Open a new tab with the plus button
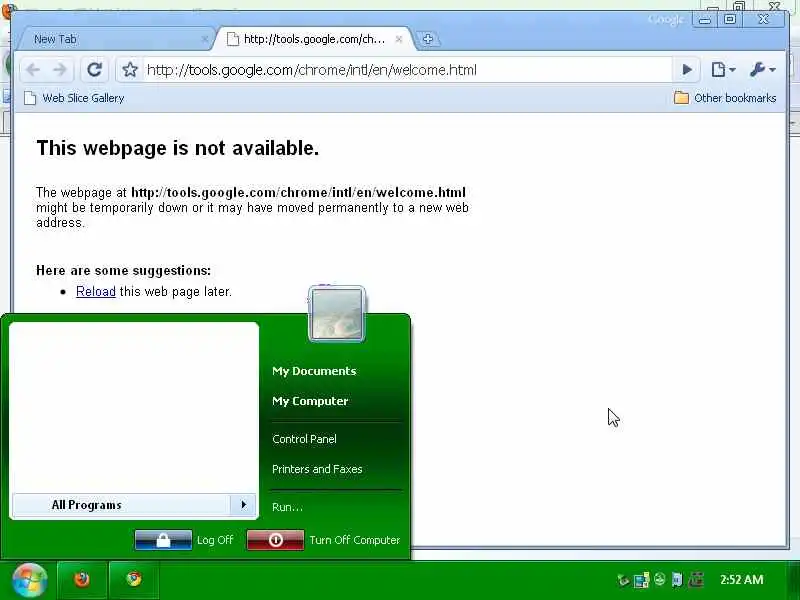 [x=428, y=39]
